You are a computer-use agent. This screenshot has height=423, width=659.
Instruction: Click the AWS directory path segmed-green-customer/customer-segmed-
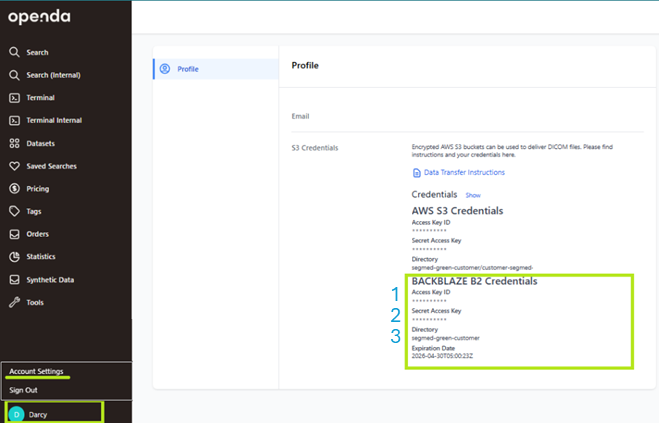[472, 267]
